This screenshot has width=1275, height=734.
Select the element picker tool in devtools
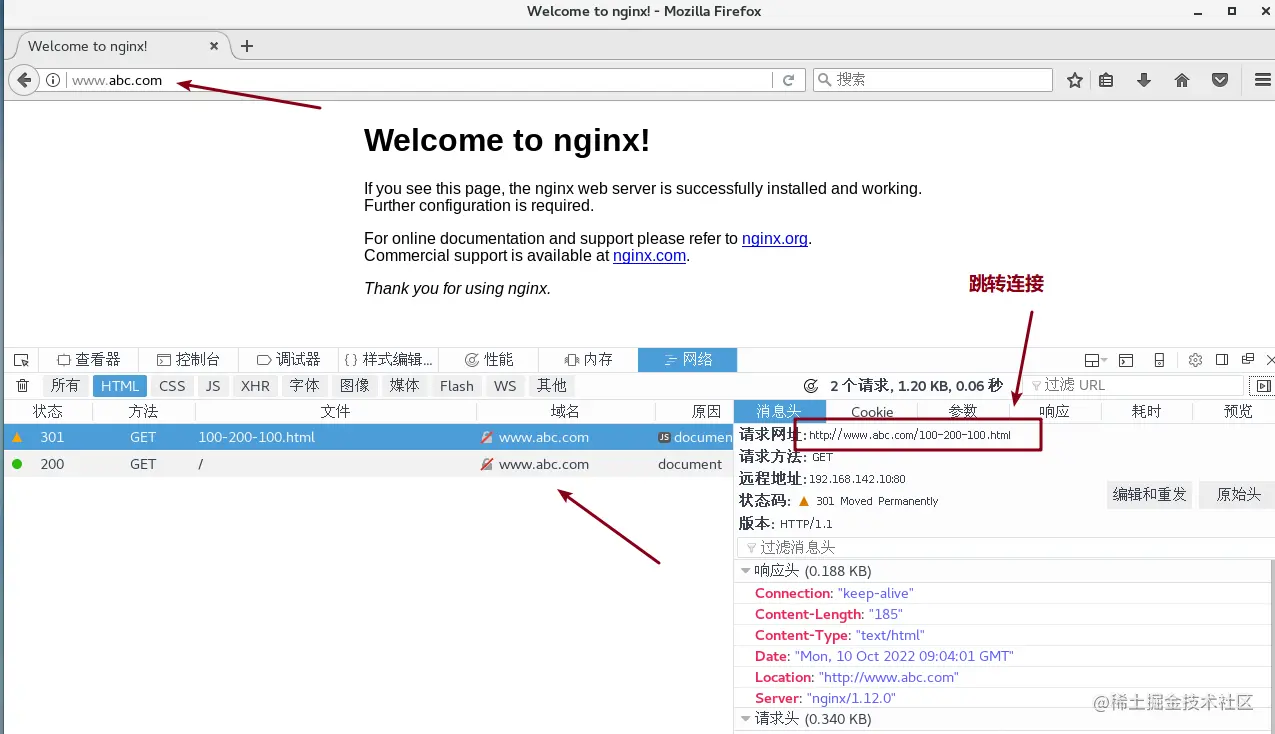[20, 359]
